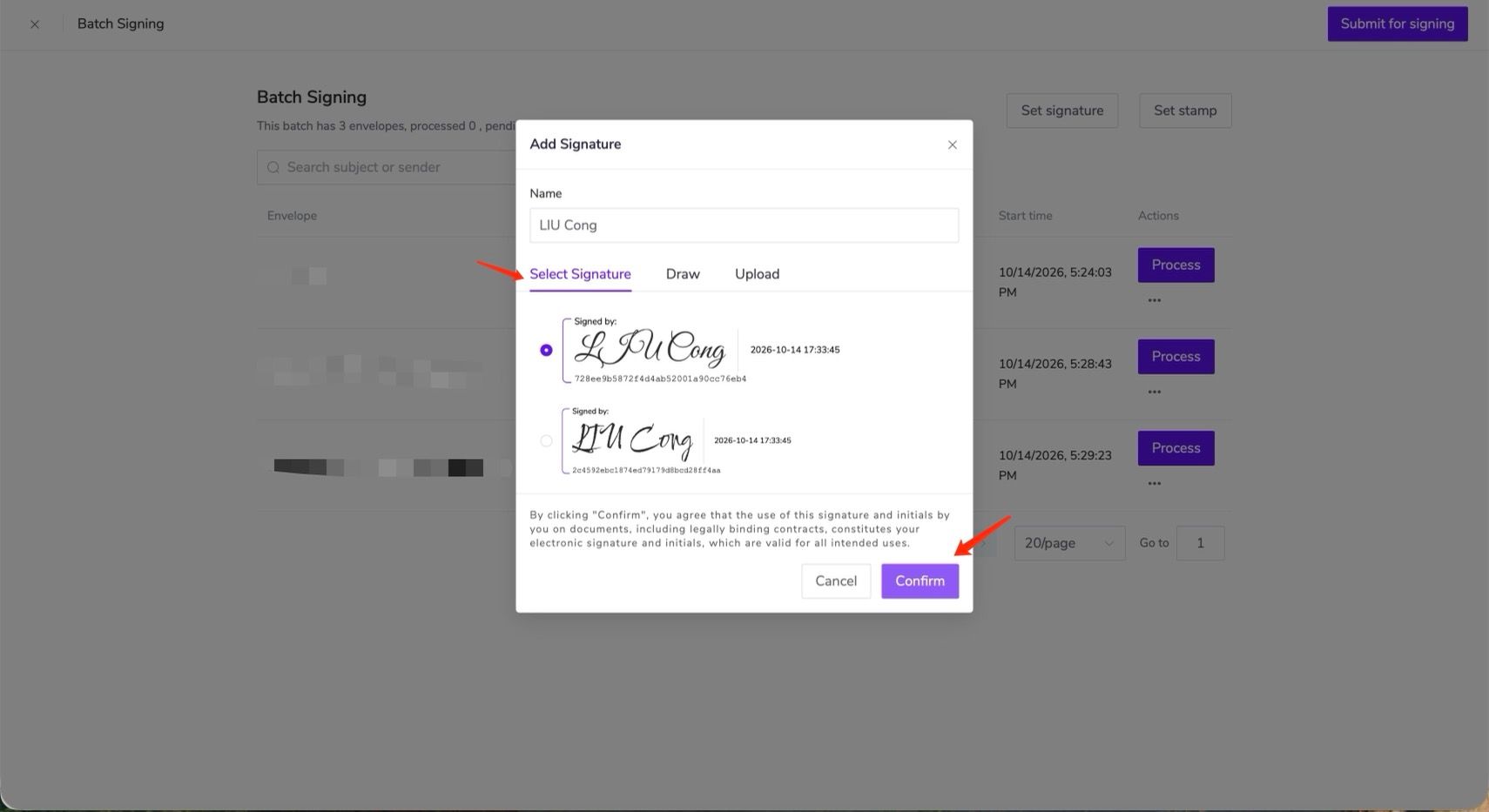
Task: Switch to the Draw tab
Action: [x=683, y=274]
